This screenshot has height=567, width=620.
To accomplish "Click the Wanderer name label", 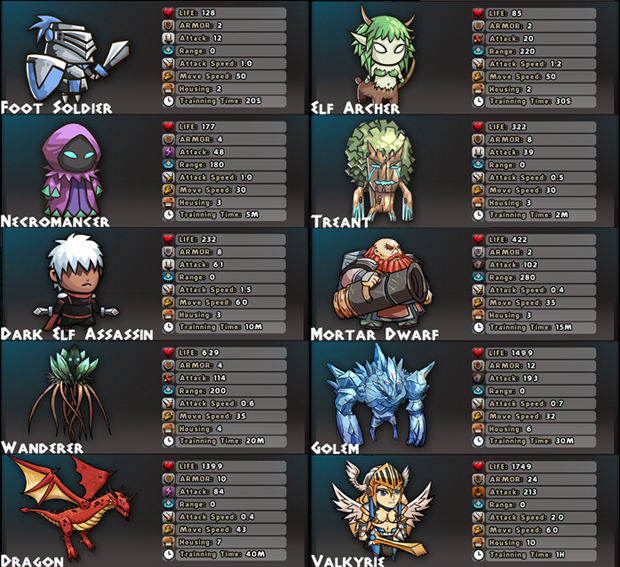I will (42, 448).
